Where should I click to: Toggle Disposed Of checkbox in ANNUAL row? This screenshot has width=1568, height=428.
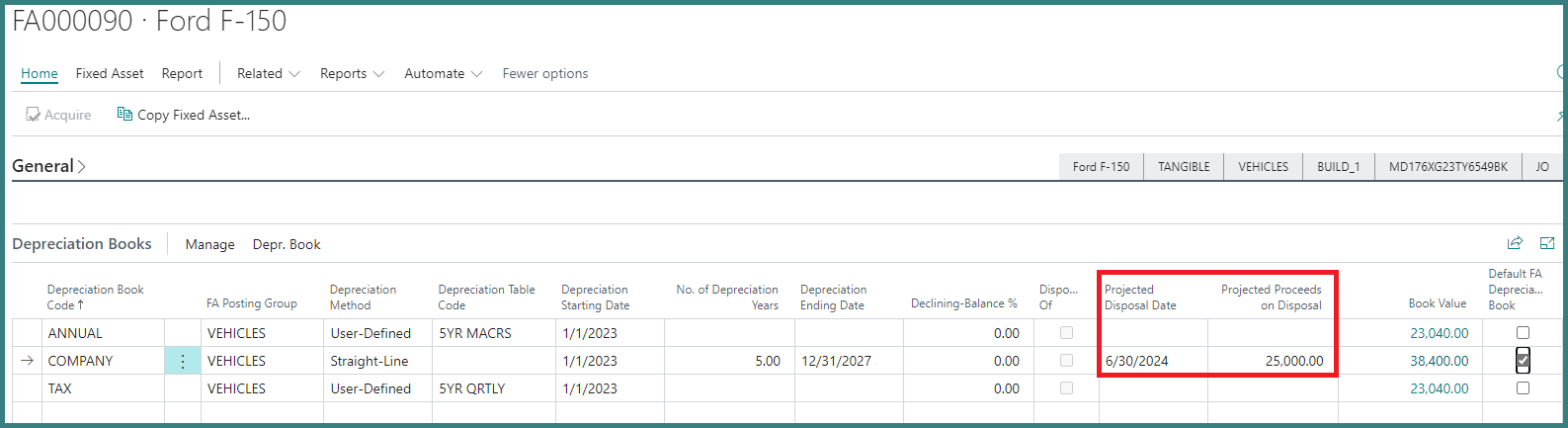pyautogui.click(x=1066, y=333)
